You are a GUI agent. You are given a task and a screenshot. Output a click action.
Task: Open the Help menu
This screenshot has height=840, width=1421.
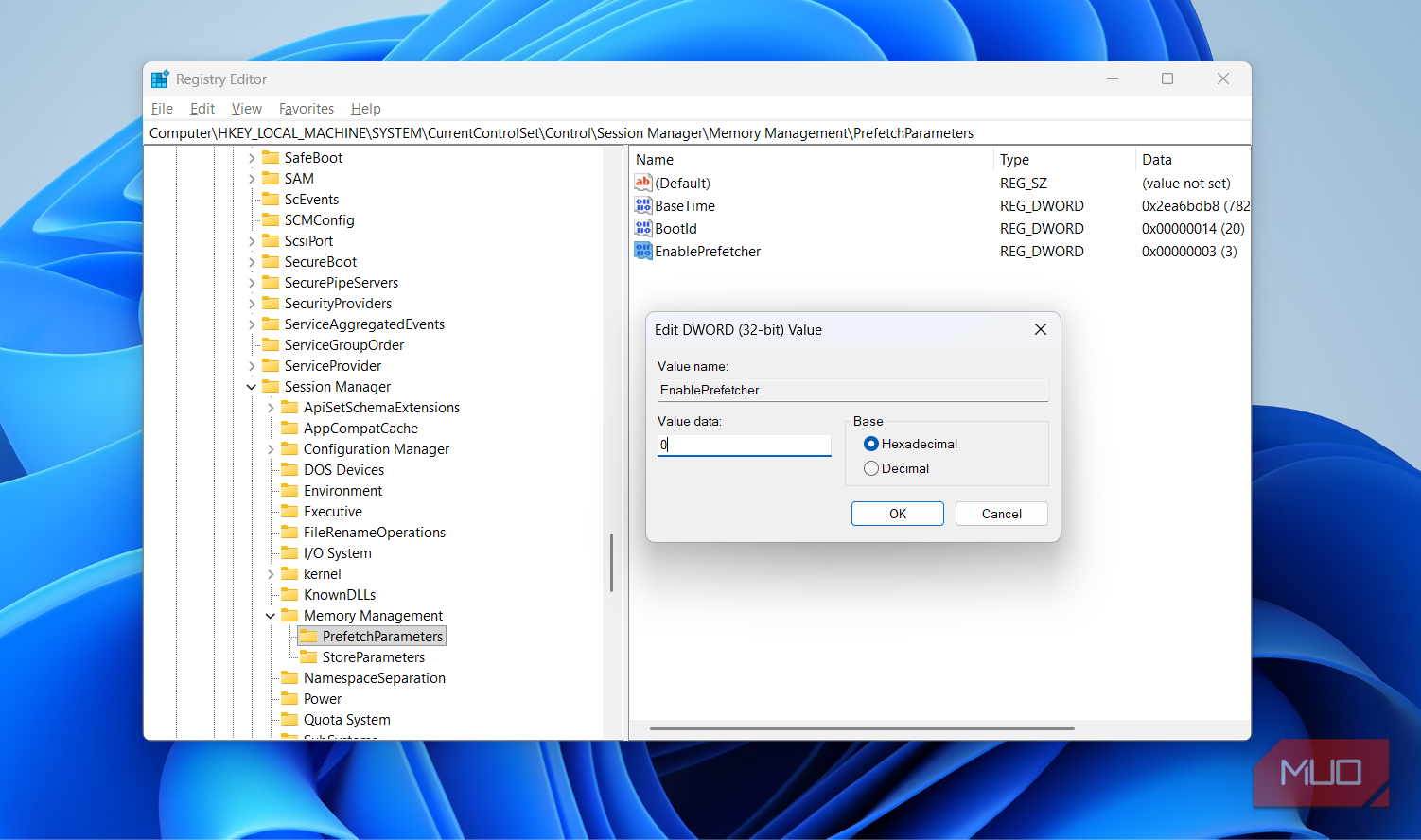point(366,109)
